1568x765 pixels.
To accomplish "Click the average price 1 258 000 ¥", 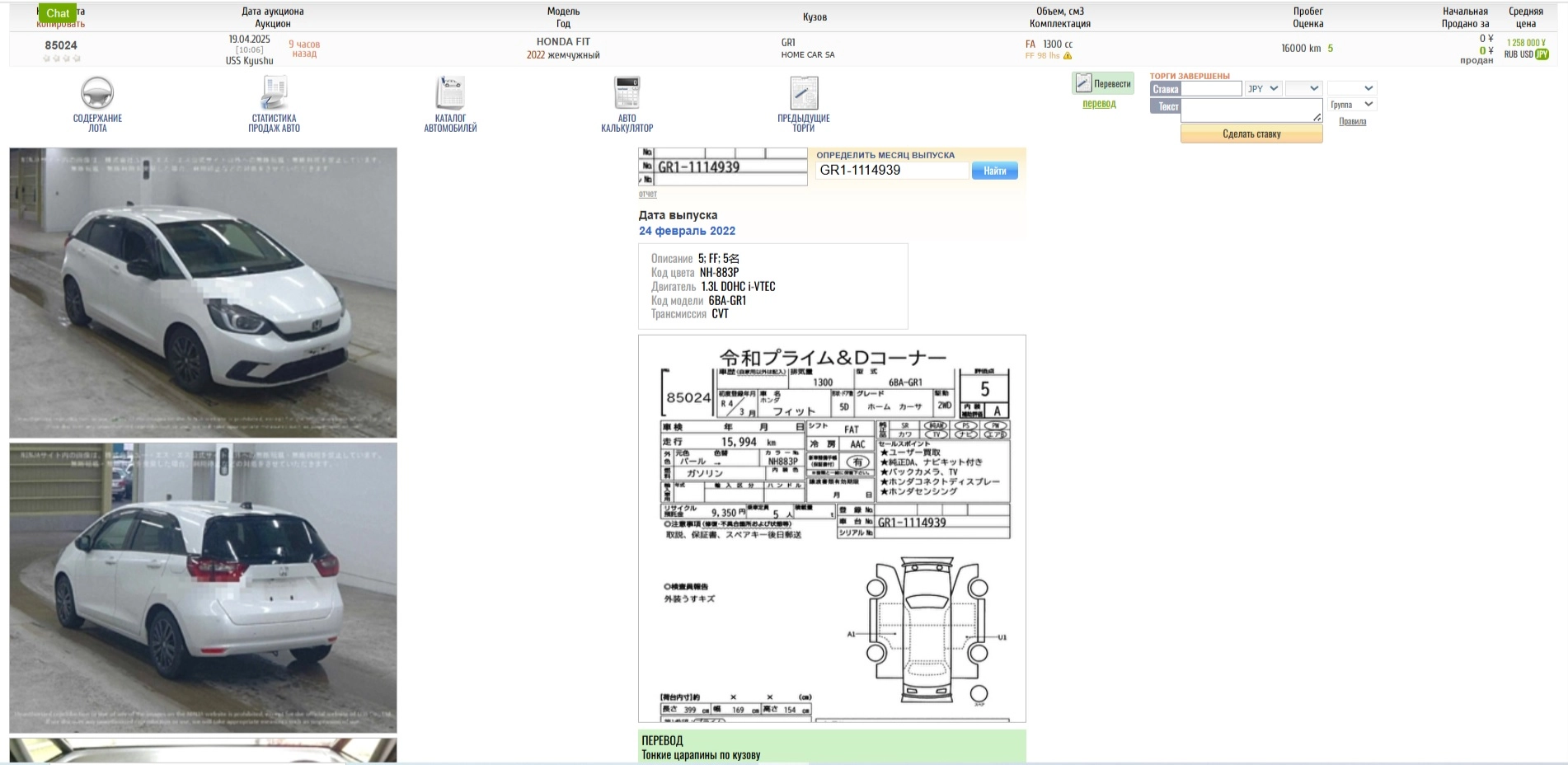I will tap(1526, 42).
